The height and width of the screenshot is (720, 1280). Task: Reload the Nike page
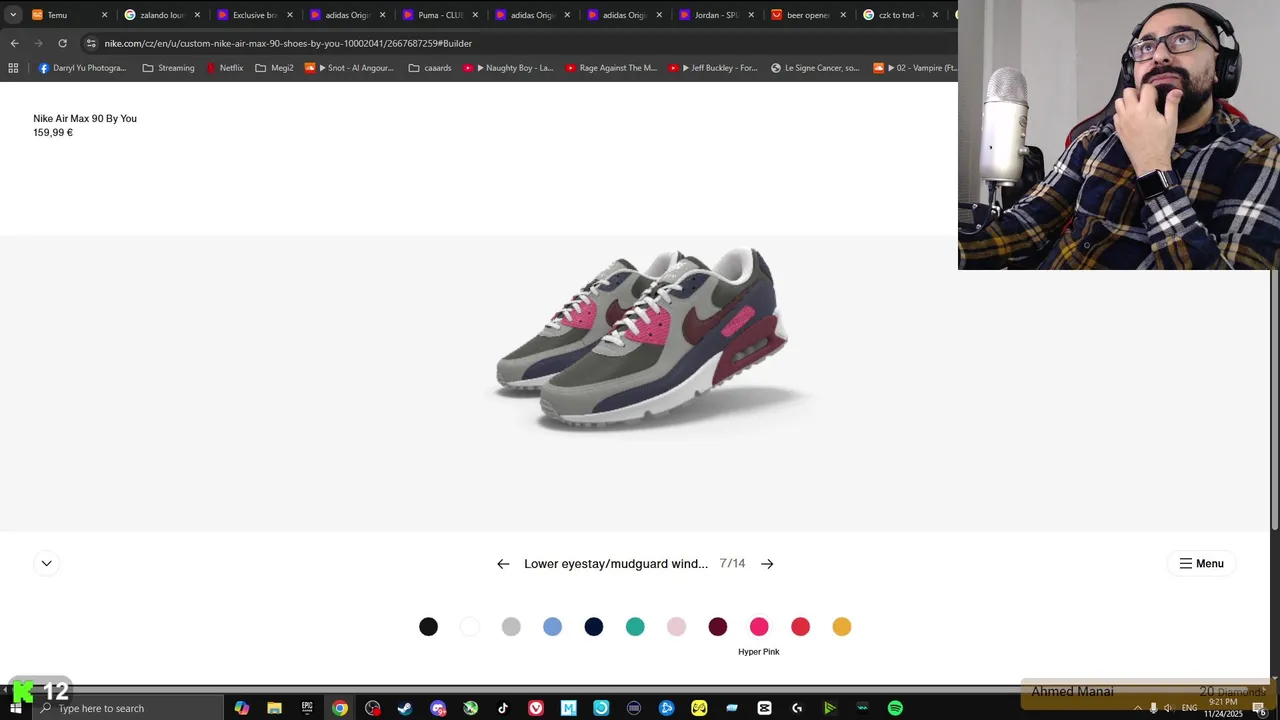pyautogui.click(x=62, y=43)
